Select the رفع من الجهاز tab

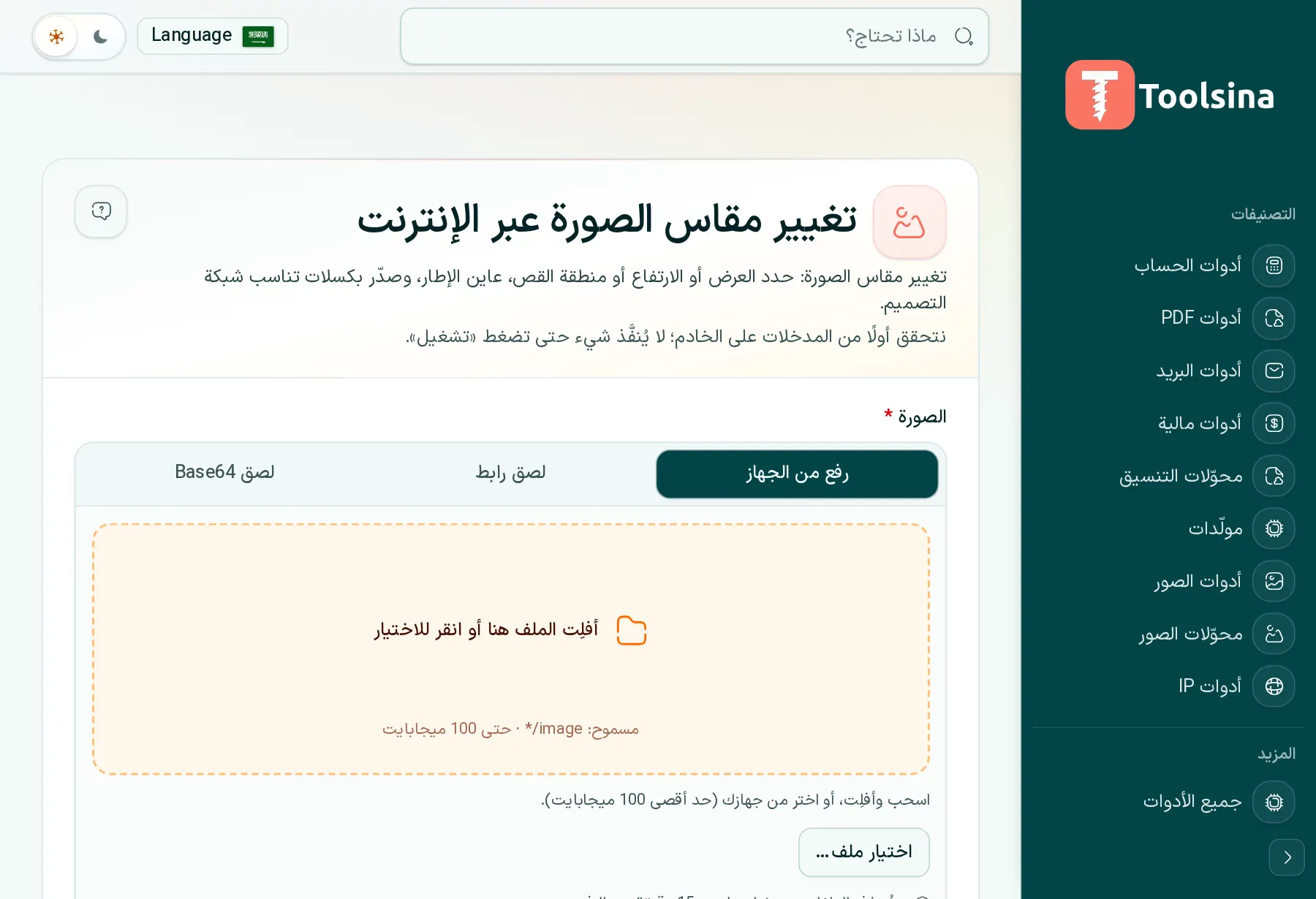pyautogui.click(x=797, y=474)
